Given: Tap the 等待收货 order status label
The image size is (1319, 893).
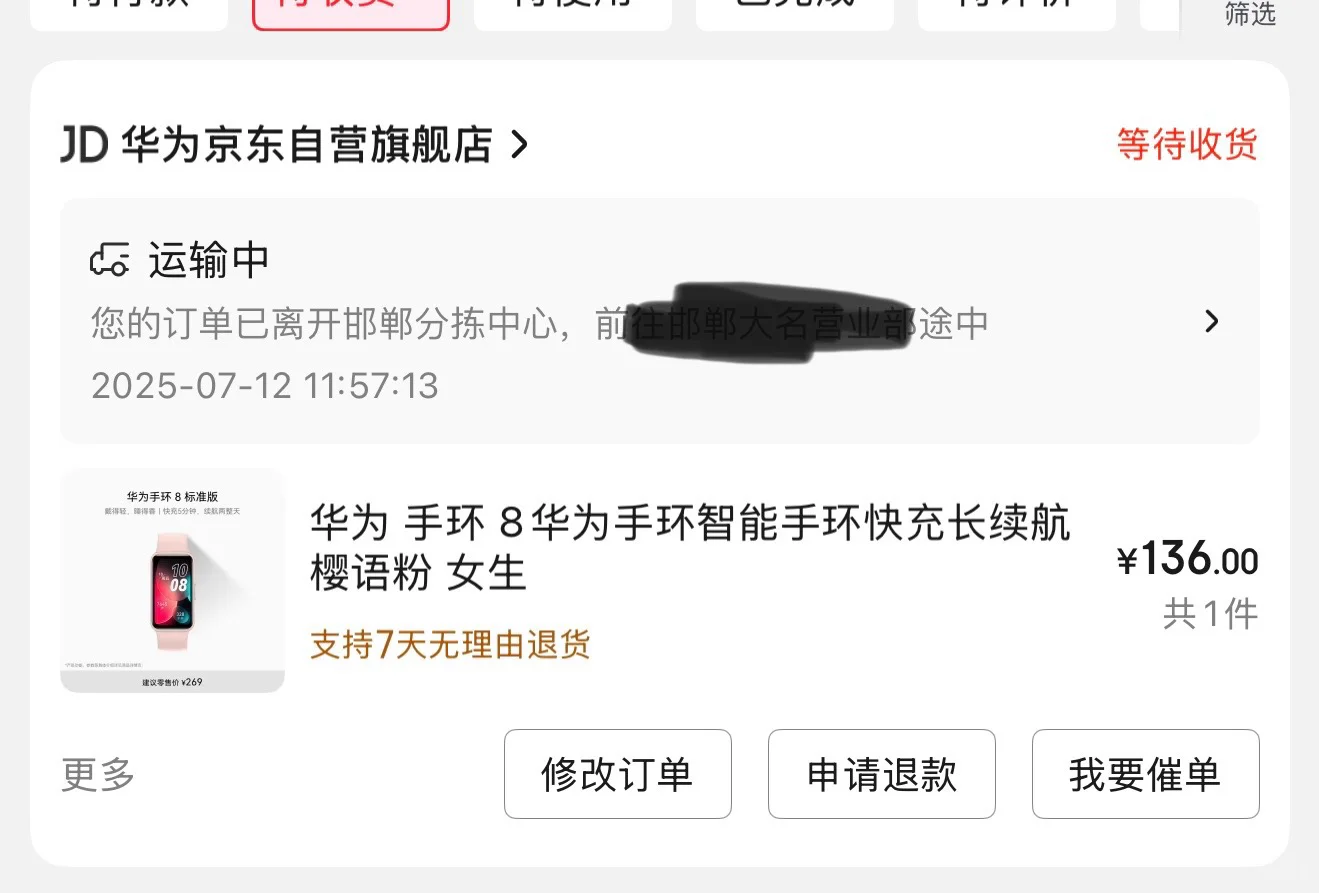Looking at the screenshot, I should [1187, 145].
